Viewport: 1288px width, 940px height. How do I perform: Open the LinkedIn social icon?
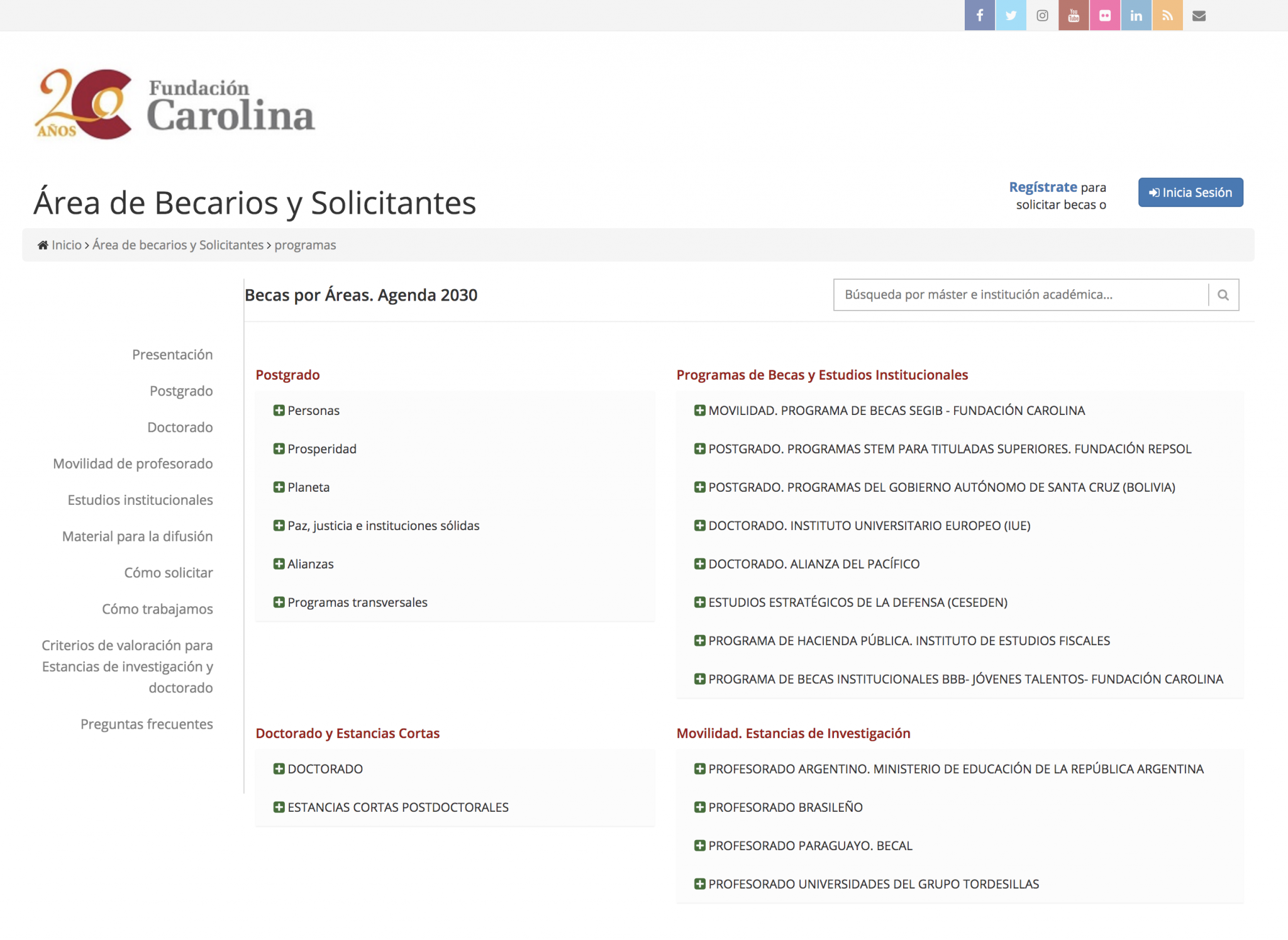point(1136,15)
